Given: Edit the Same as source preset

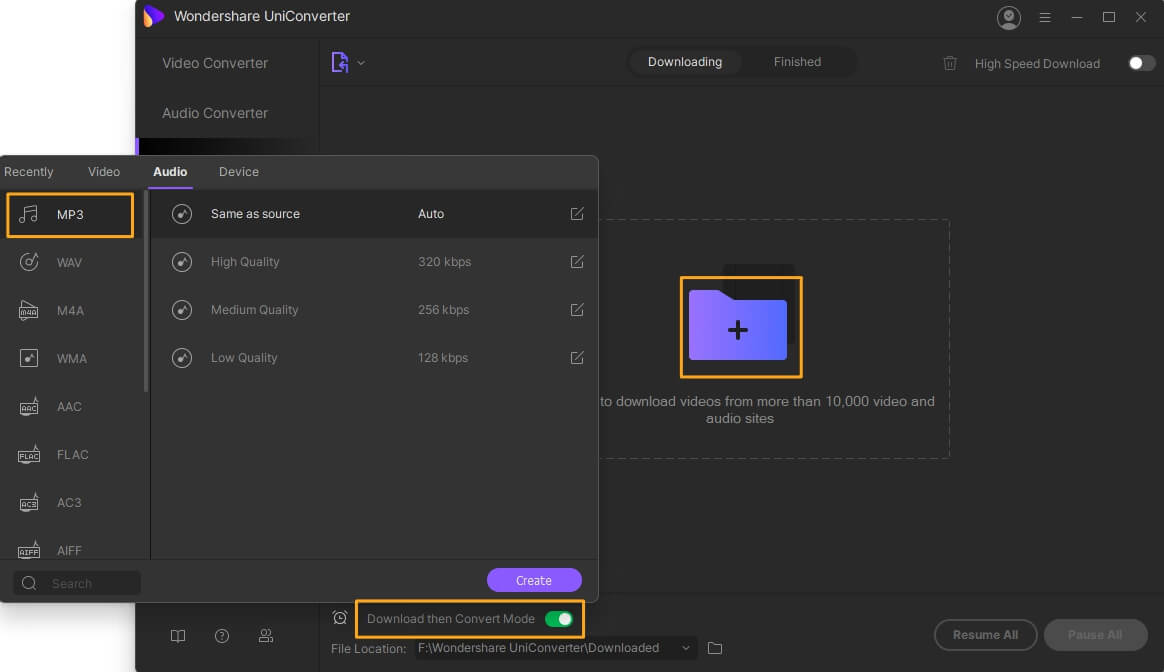Looking at the screenshot, I should click(x=577, y=214).
